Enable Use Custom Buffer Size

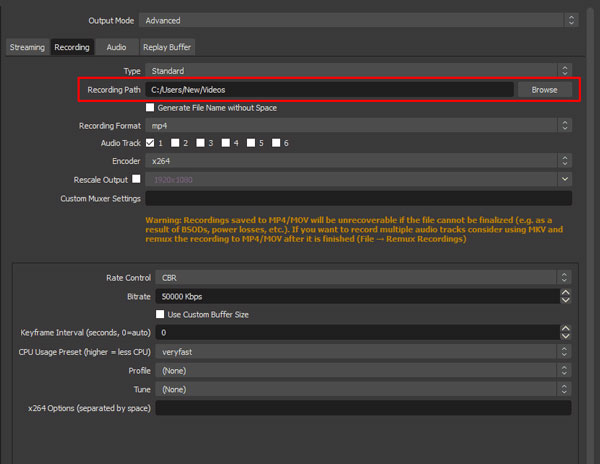(160, 314)
